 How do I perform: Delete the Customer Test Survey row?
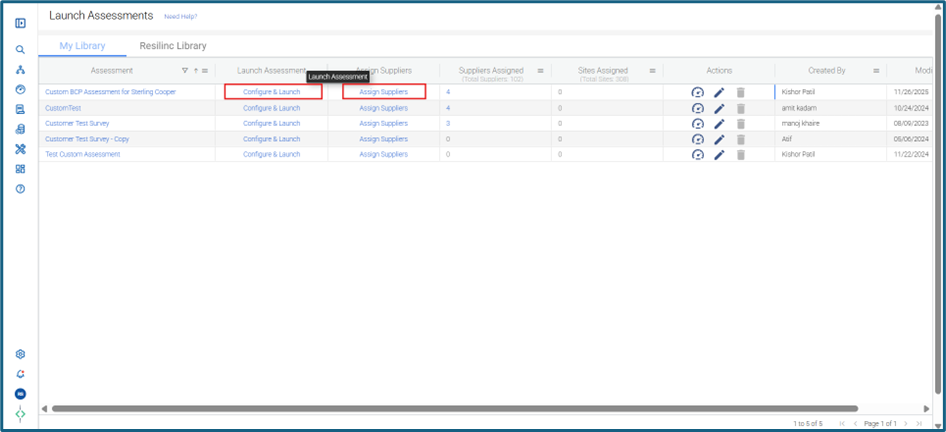click(x=741, y=124)
